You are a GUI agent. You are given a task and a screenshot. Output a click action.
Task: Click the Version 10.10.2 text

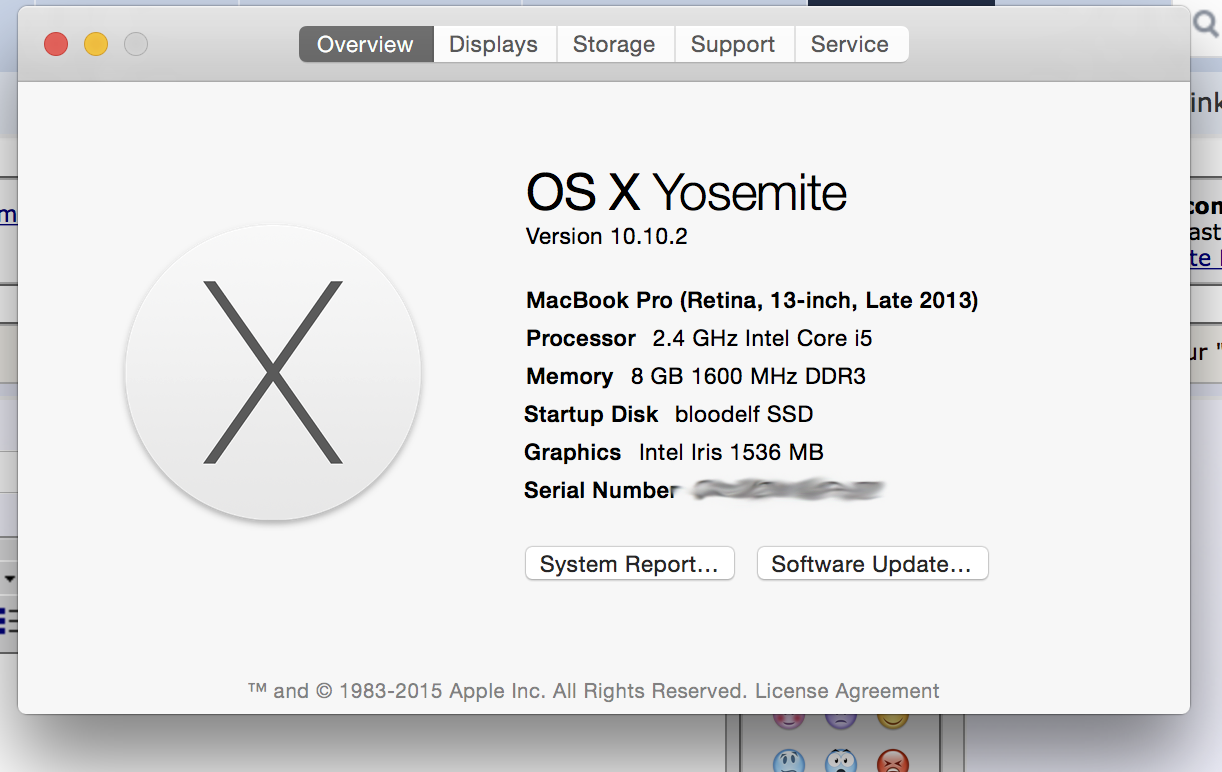pos(606,237)
